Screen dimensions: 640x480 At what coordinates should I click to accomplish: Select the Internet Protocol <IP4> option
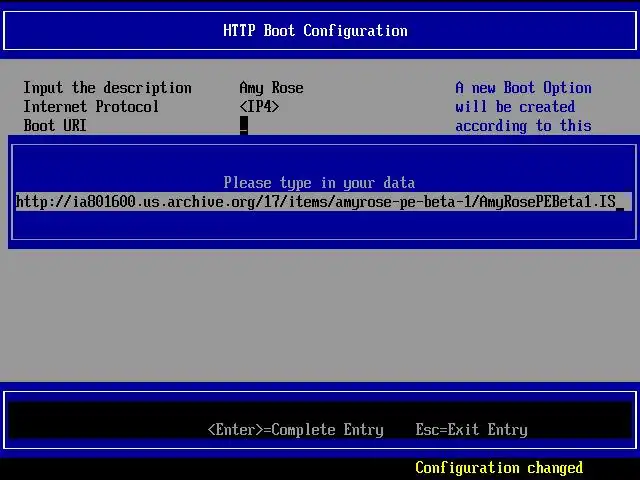(259, 107)
